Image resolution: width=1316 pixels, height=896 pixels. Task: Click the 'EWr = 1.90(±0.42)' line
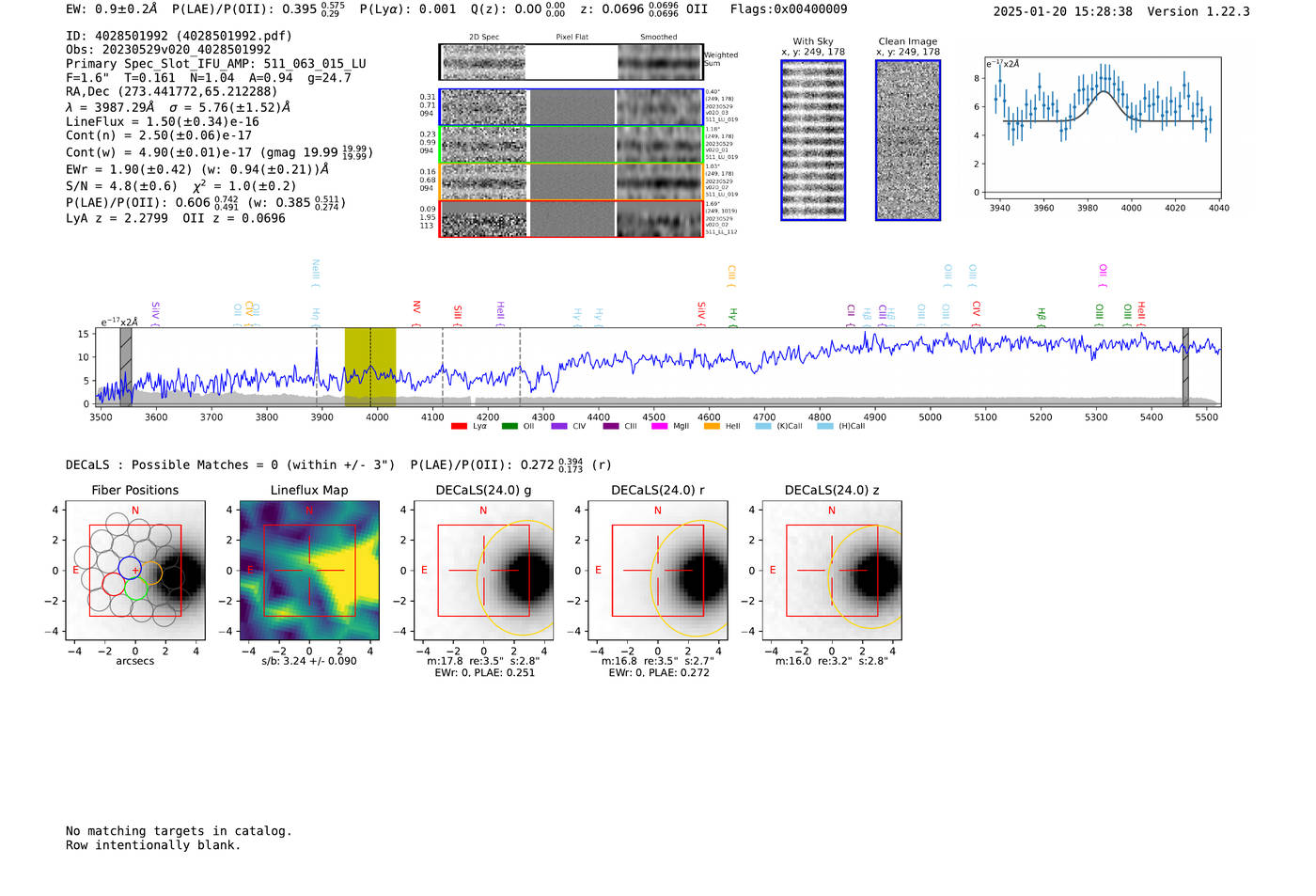197,169
